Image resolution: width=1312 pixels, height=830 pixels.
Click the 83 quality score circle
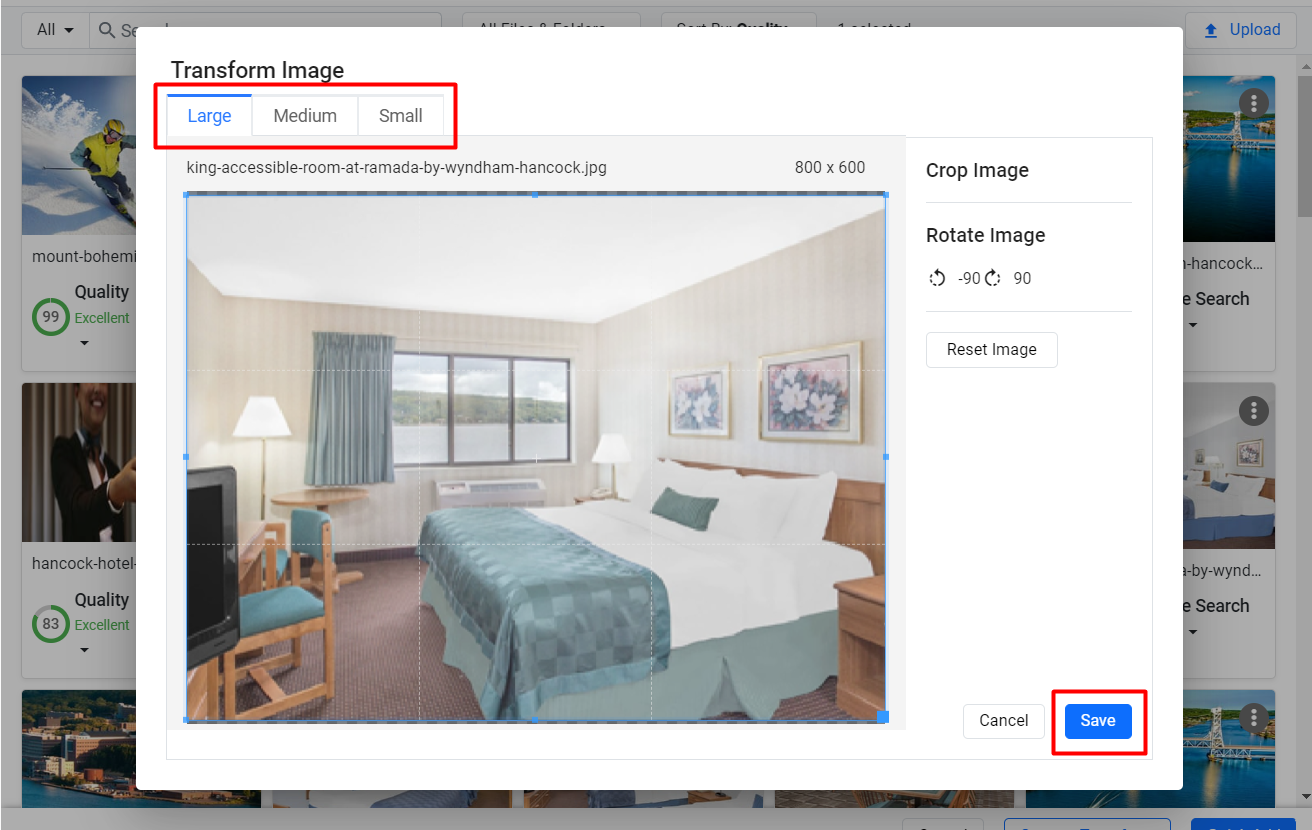tap(51, 624)
